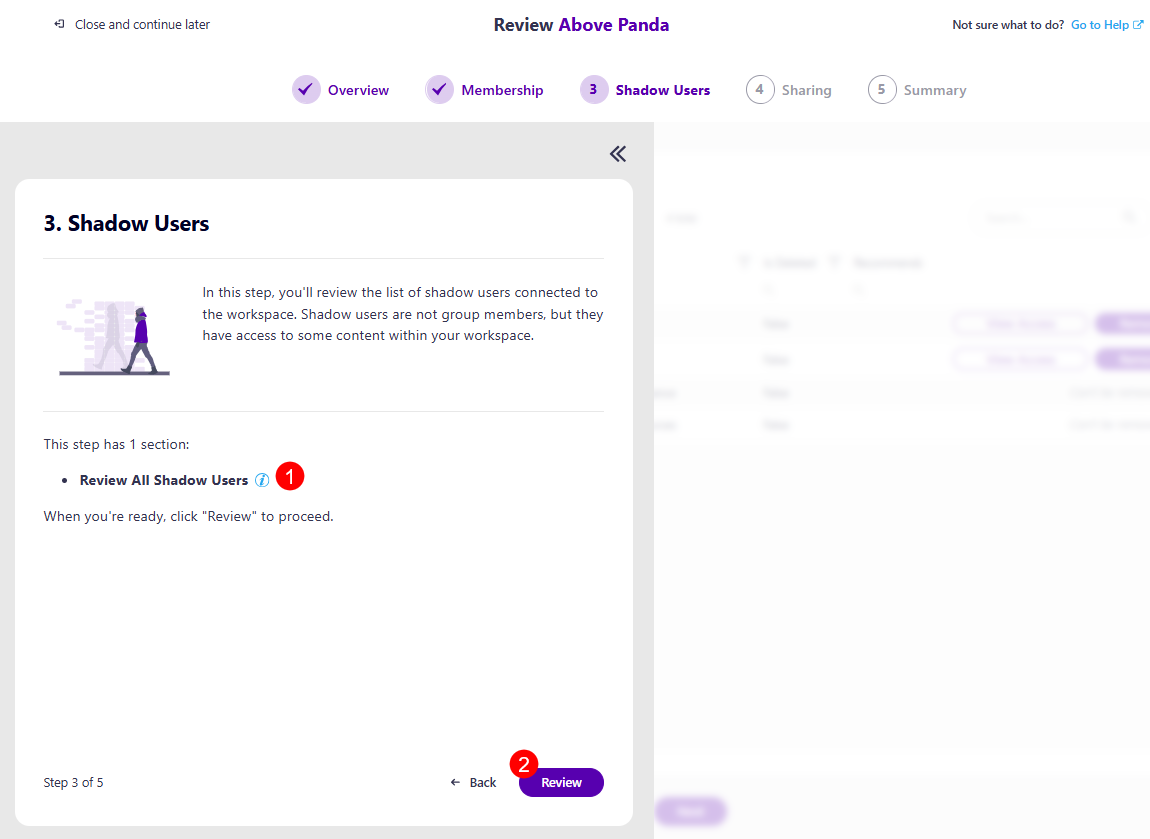The width and height of the screenshot is (1150, 839).
Task: Click the back arrow icon before Back
Action: (x=455, y=782)
